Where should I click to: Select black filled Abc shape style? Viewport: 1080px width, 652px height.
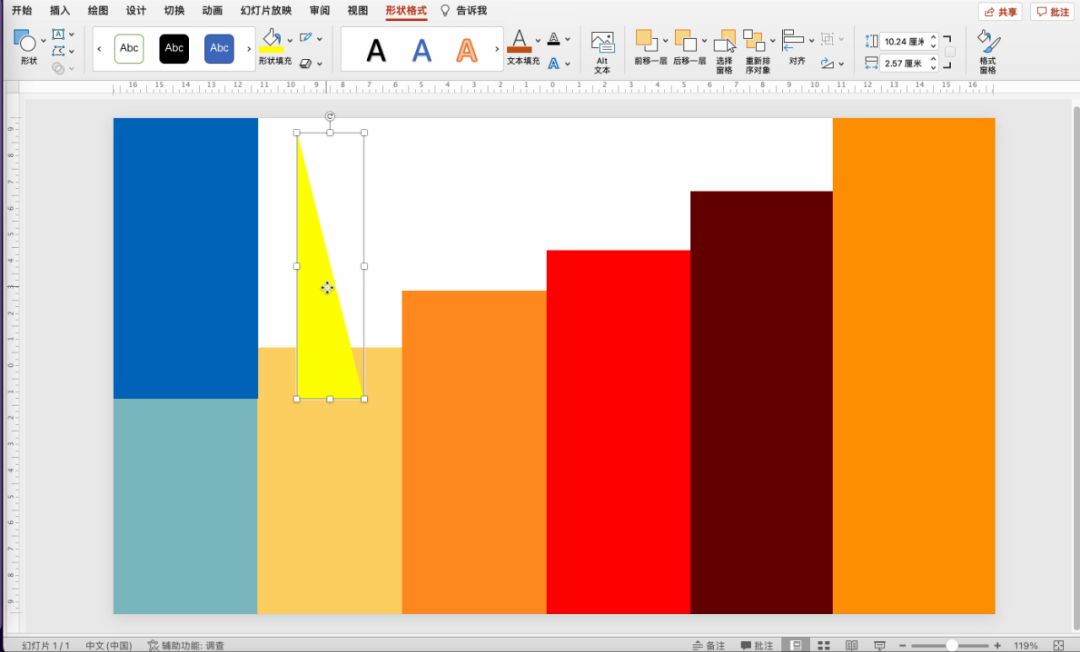tap(174, 48)
